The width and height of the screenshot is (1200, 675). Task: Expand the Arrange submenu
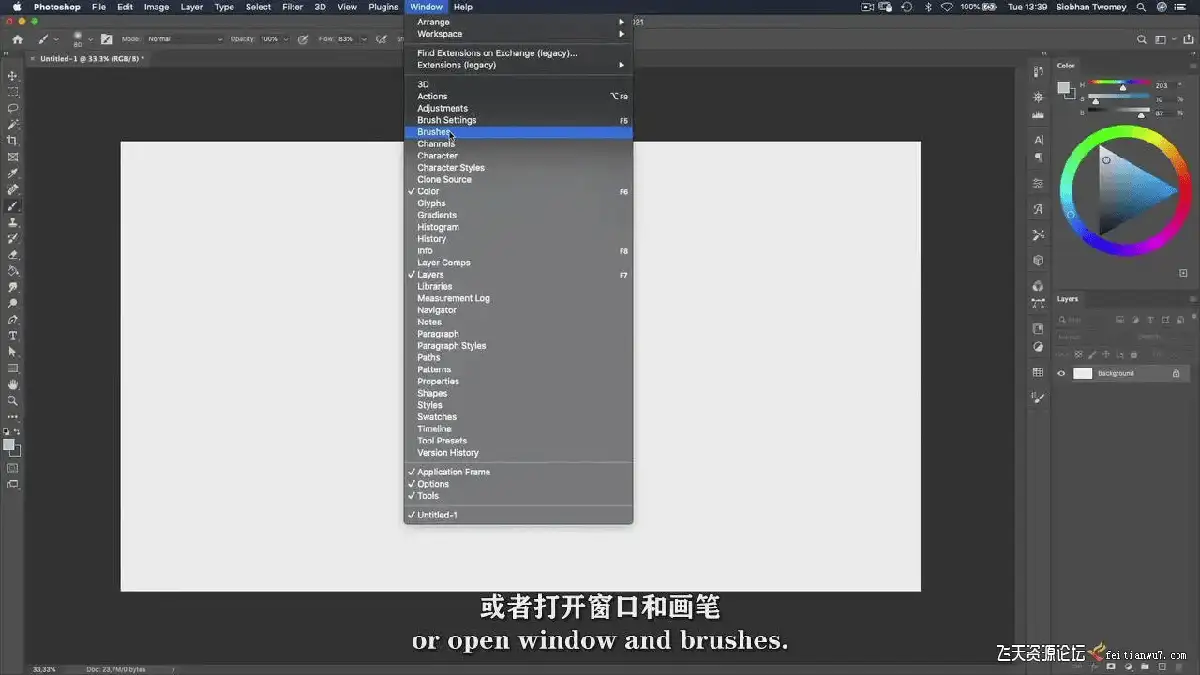[x=518, y=22]
